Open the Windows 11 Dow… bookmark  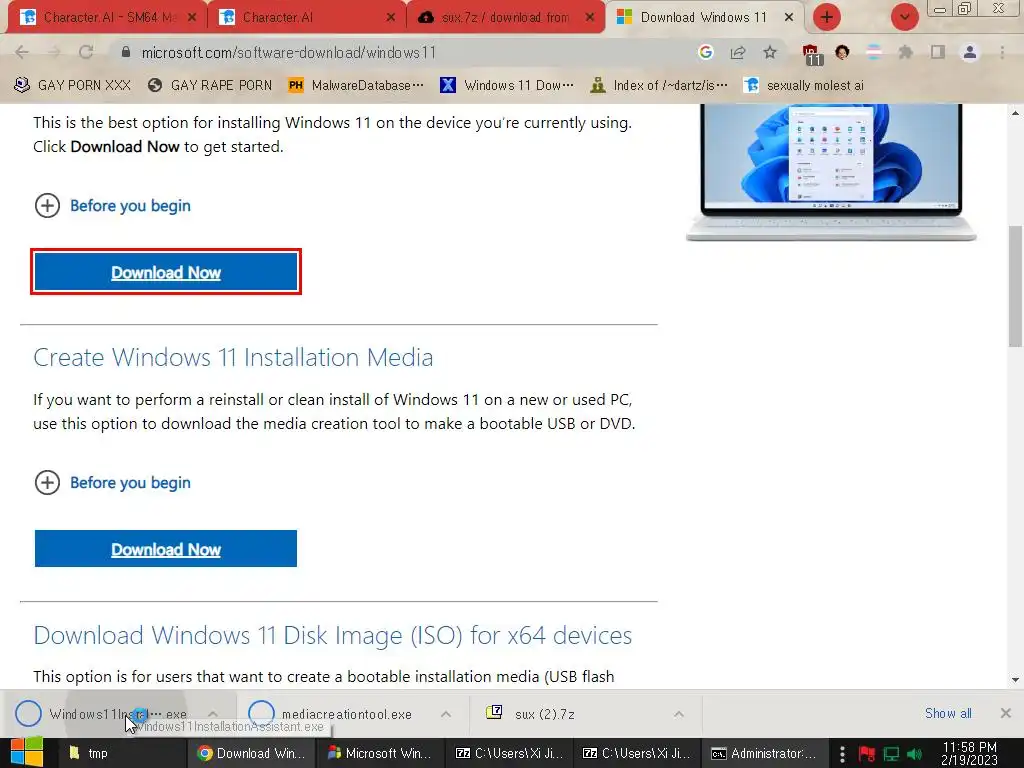click(x=507, y=85)
